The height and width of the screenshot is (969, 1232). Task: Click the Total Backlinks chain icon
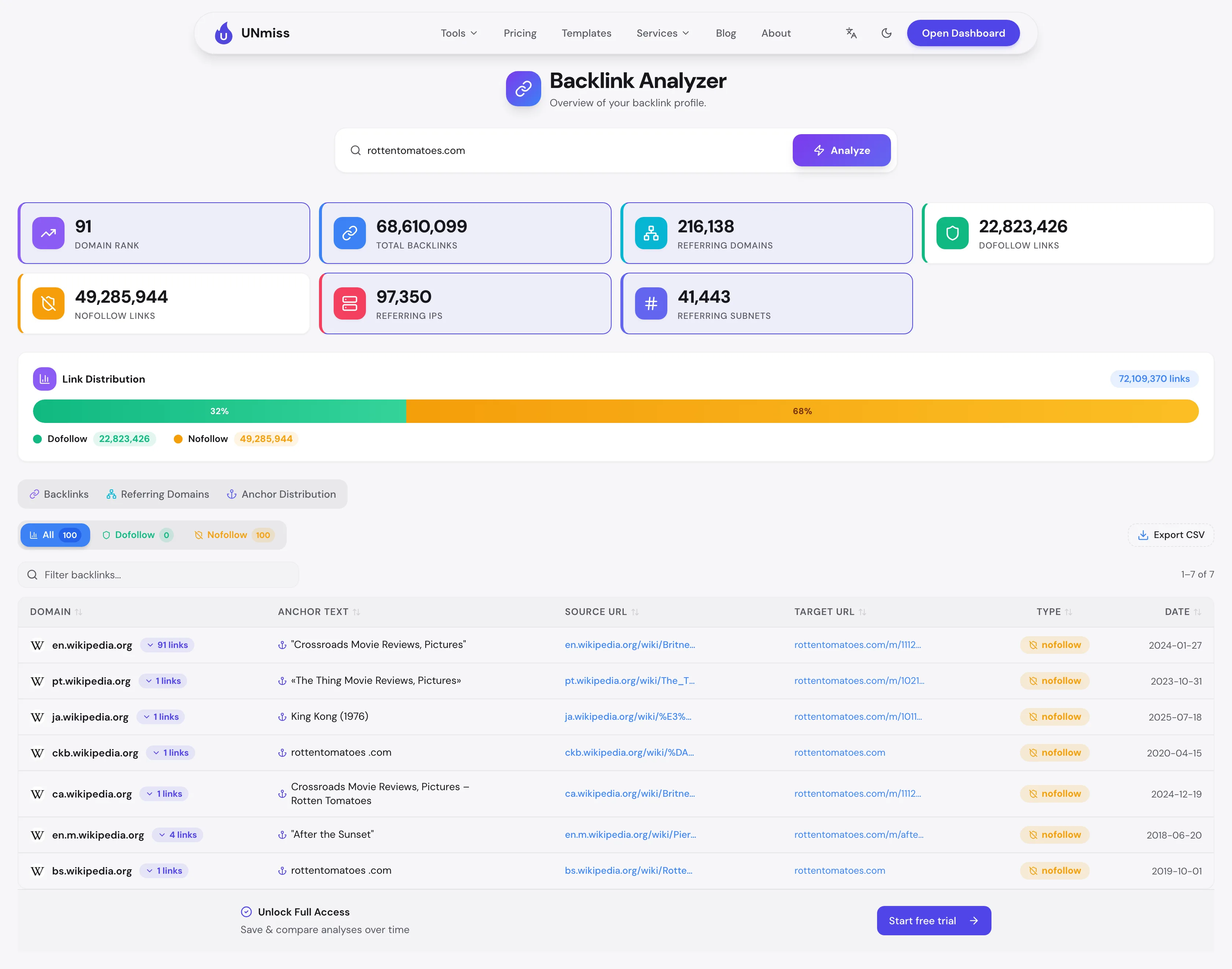point(349,233)
